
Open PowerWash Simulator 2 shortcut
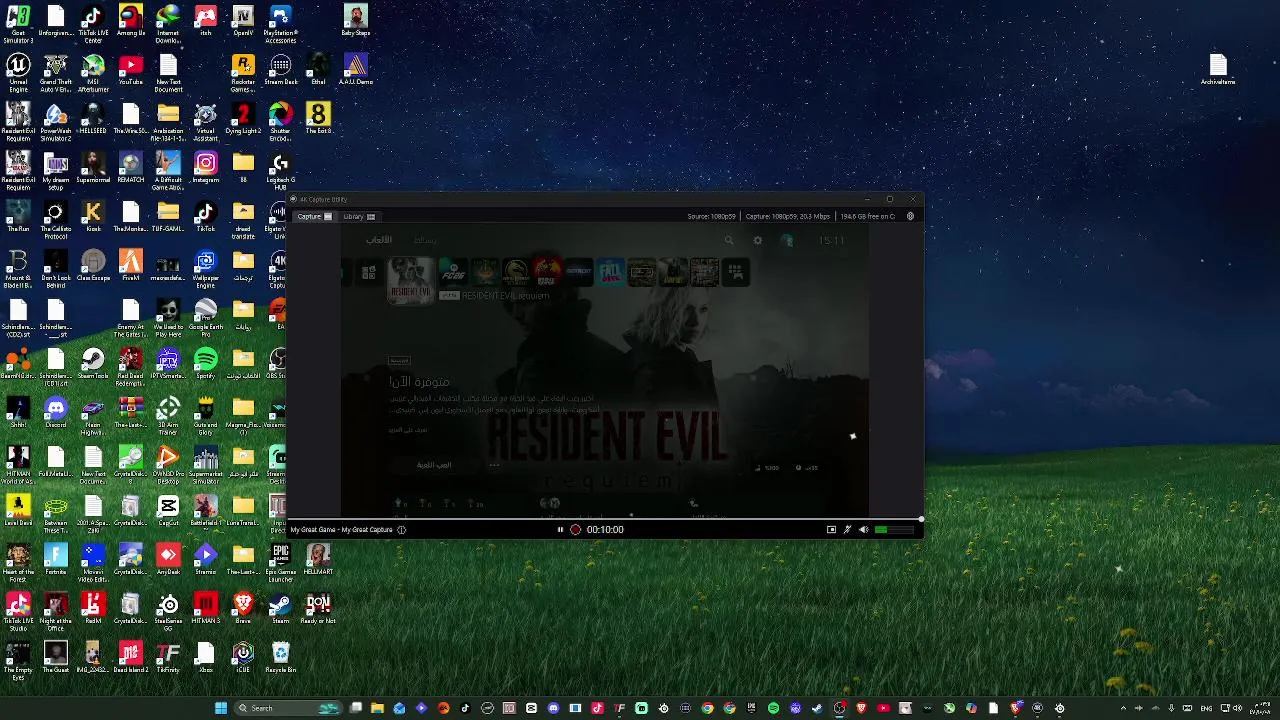(x=56, y=122)
